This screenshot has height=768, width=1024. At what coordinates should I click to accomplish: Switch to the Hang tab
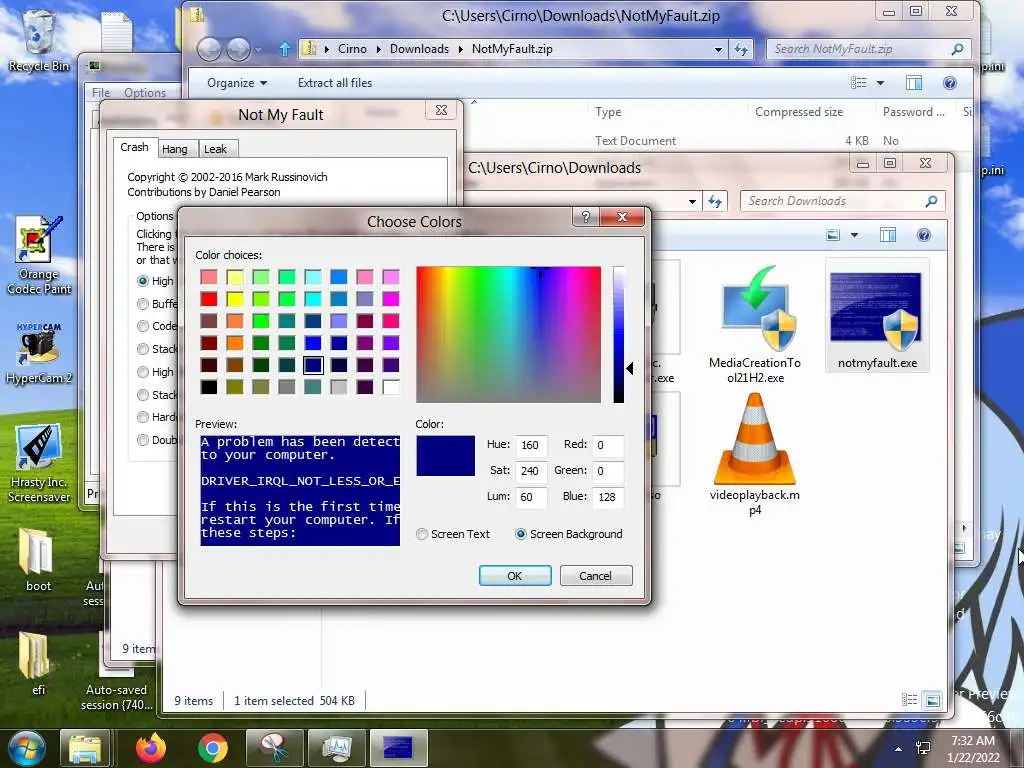click(174, 149)
